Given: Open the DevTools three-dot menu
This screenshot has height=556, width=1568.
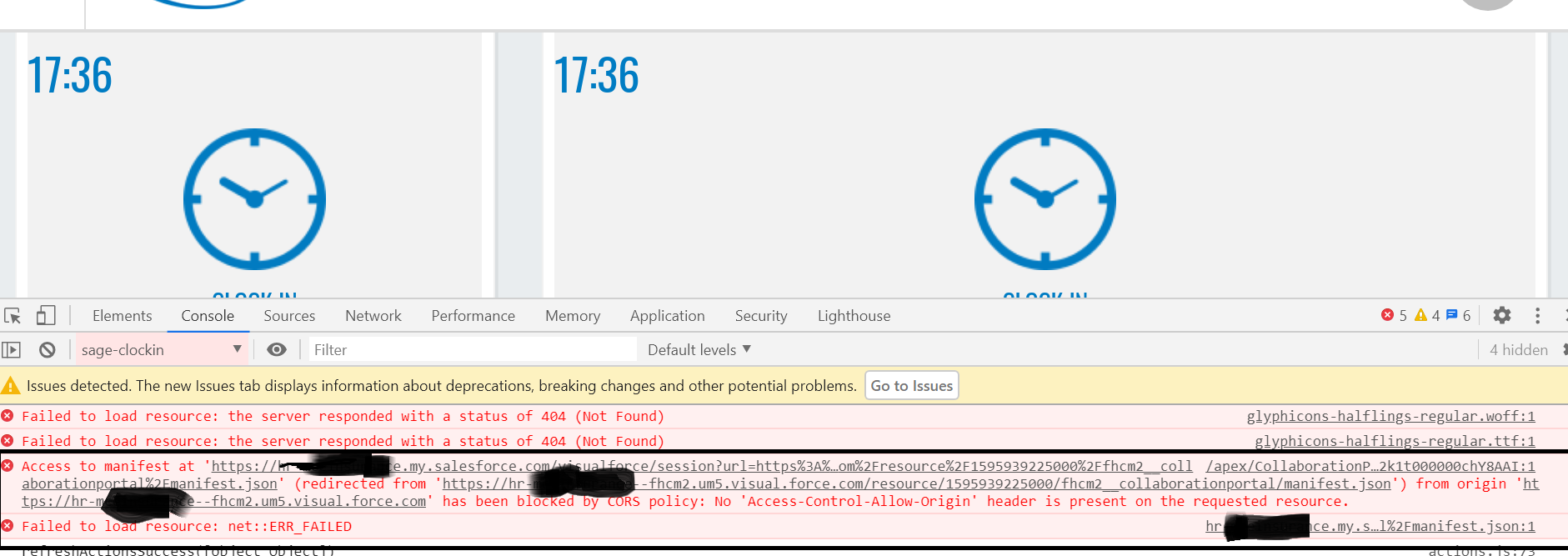Looking at the screenshot, I should tap(1538, 316).
